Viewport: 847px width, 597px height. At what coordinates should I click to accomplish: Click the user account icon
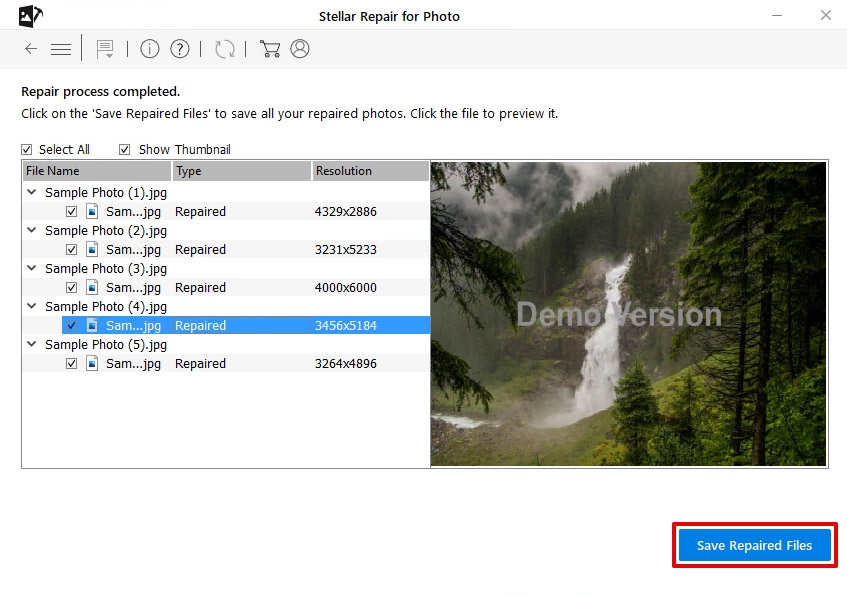pos(300,49)
